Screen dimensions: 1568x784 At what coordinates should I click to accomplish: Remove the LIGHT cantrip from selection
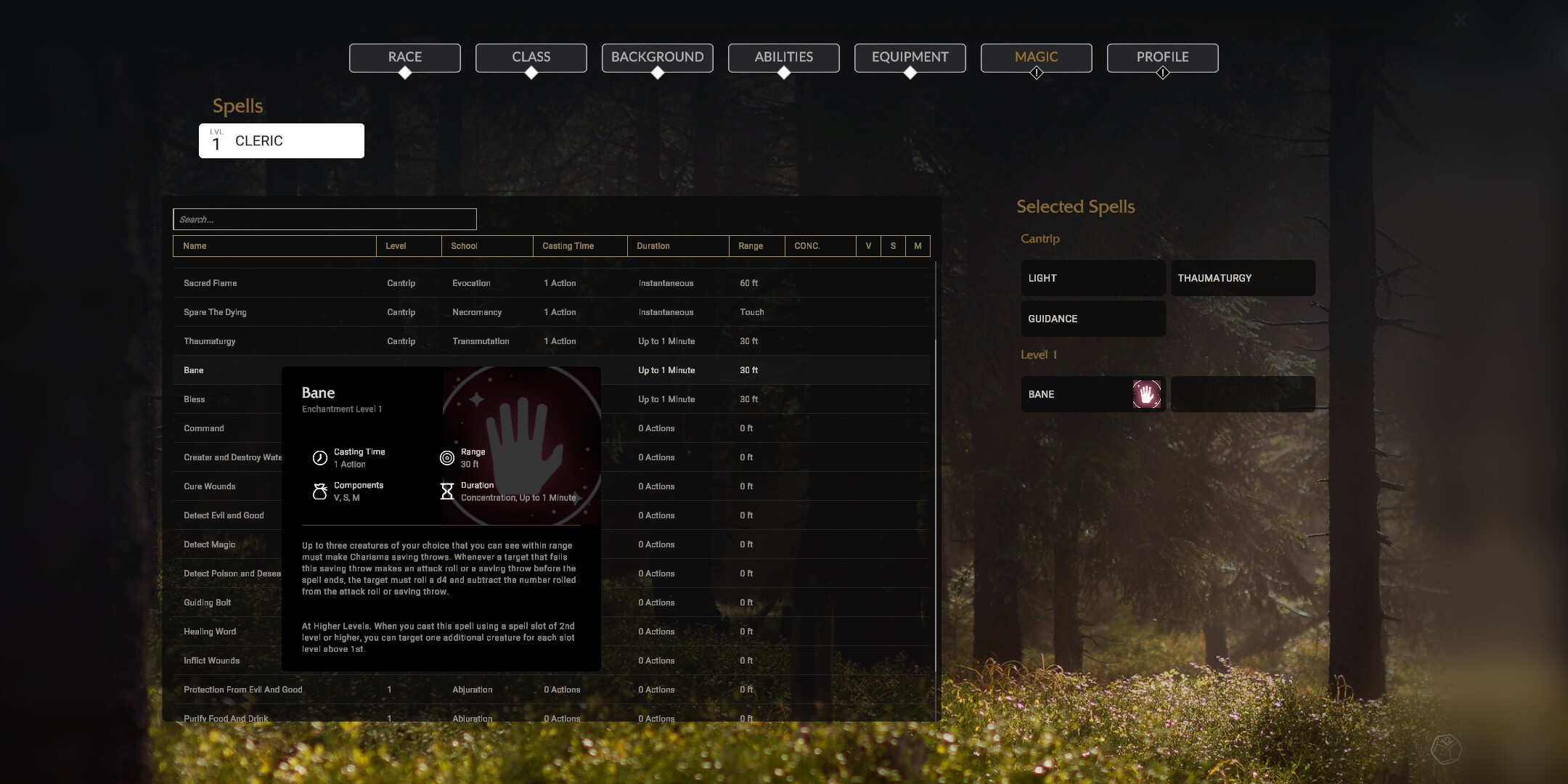(x=1093, y=278)
